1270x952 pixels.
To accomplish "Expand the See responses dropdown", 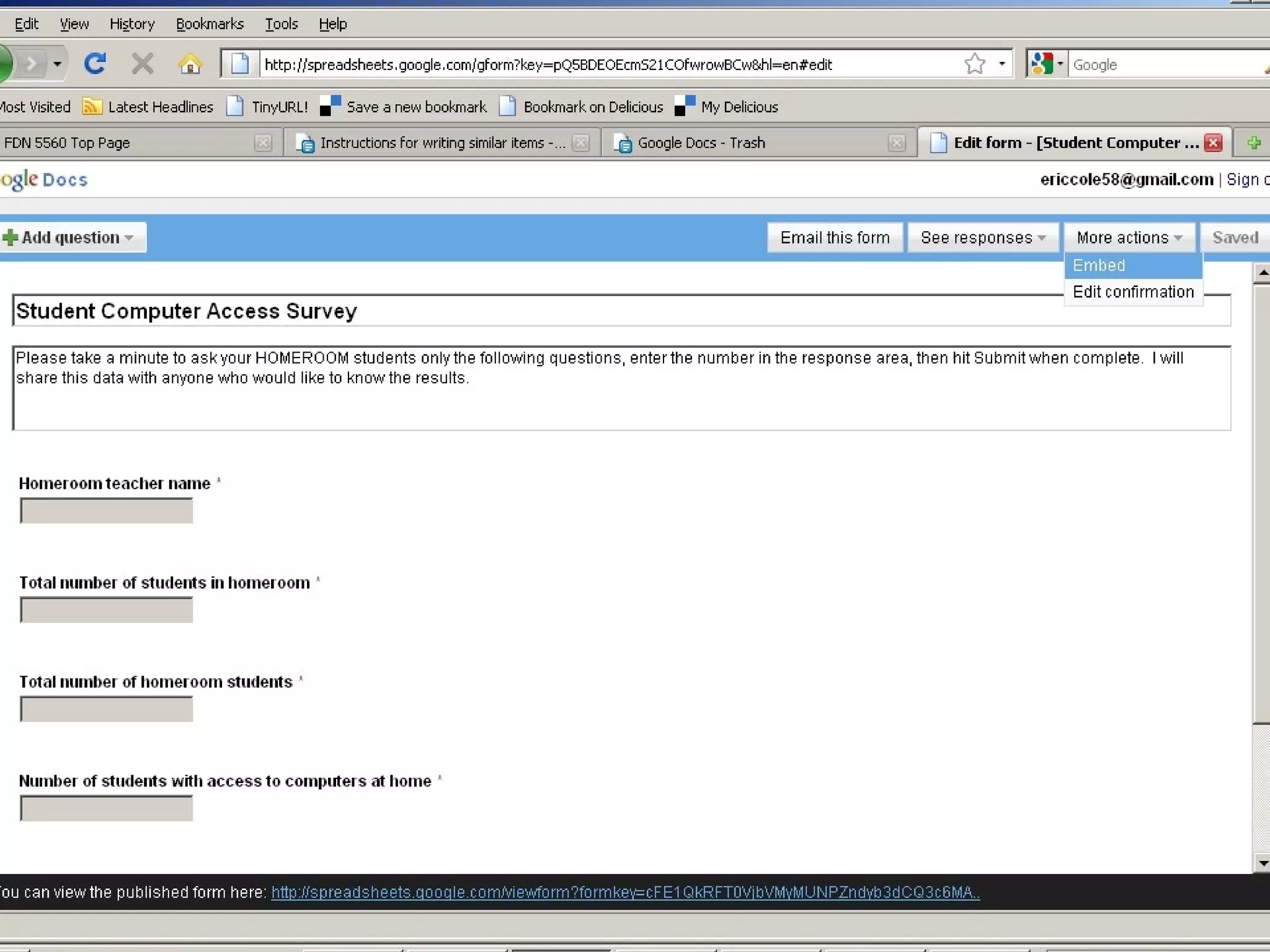I will [982, 237].
